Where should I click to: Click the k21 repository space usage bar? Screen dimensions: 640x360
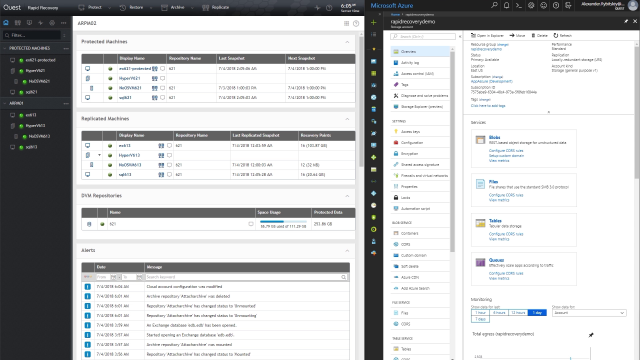pyautogui.click(x=283, y=222)
